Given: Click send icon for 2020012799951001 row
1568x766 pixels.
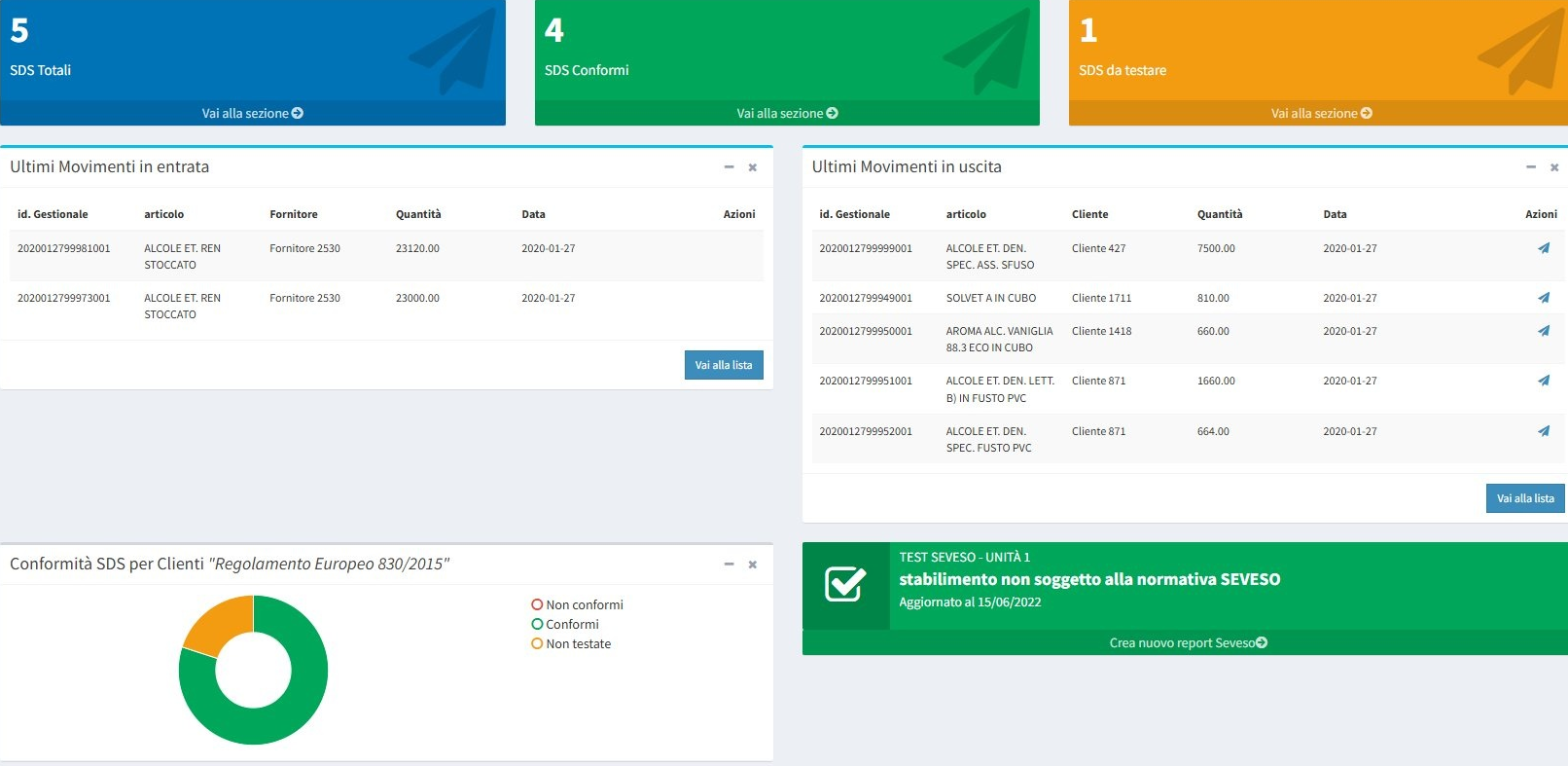Looking at the screenshot, I should [1544, 381].
